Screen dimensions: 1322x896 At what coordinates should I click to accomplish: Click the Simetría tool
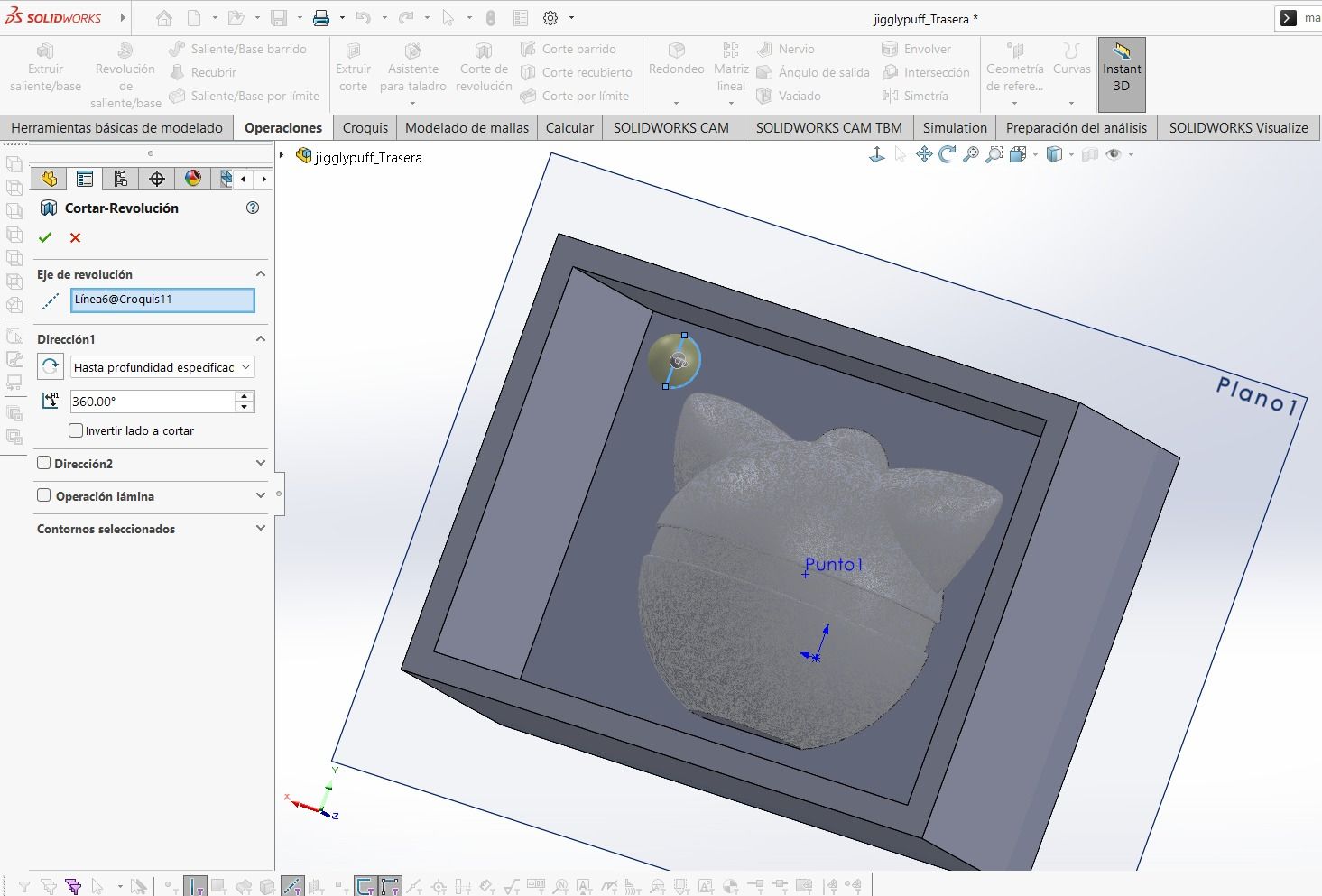click(x=915, y=96)
